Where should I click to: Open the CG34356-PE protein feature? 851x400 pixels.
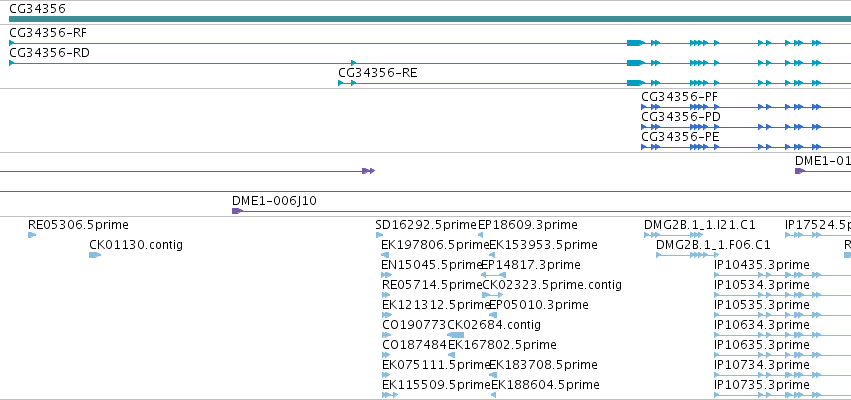[680, 137]
